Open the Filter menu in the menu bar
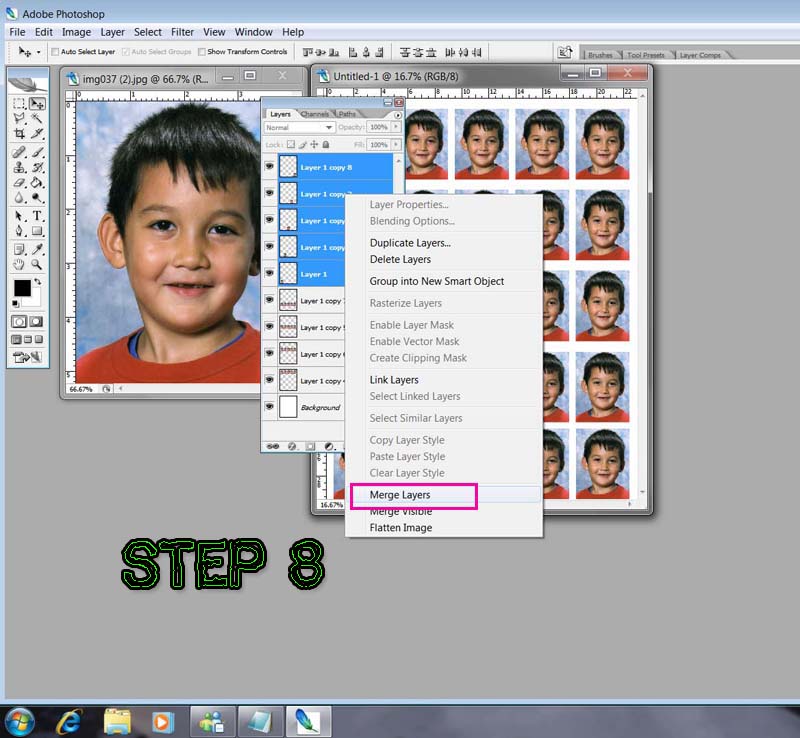 point(182,32)
